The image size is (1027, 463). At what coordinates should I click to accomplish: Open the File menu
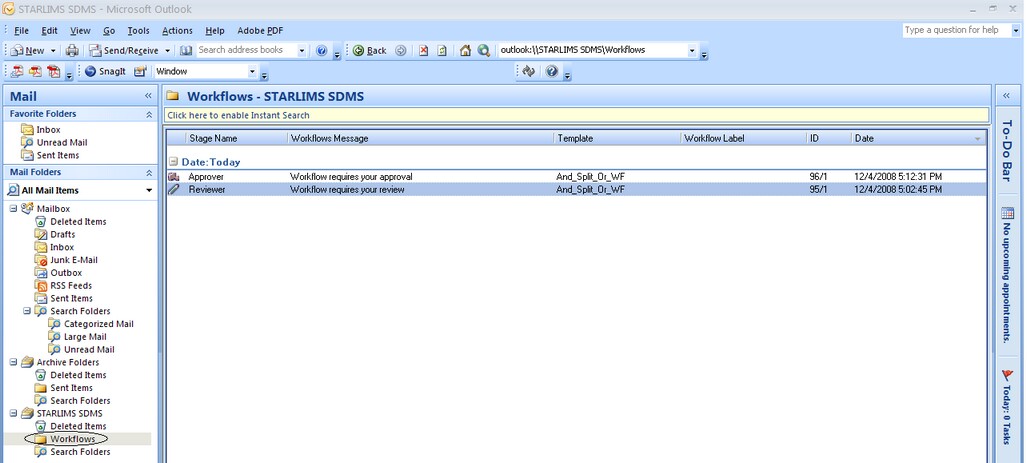click(x=22, y=30)
